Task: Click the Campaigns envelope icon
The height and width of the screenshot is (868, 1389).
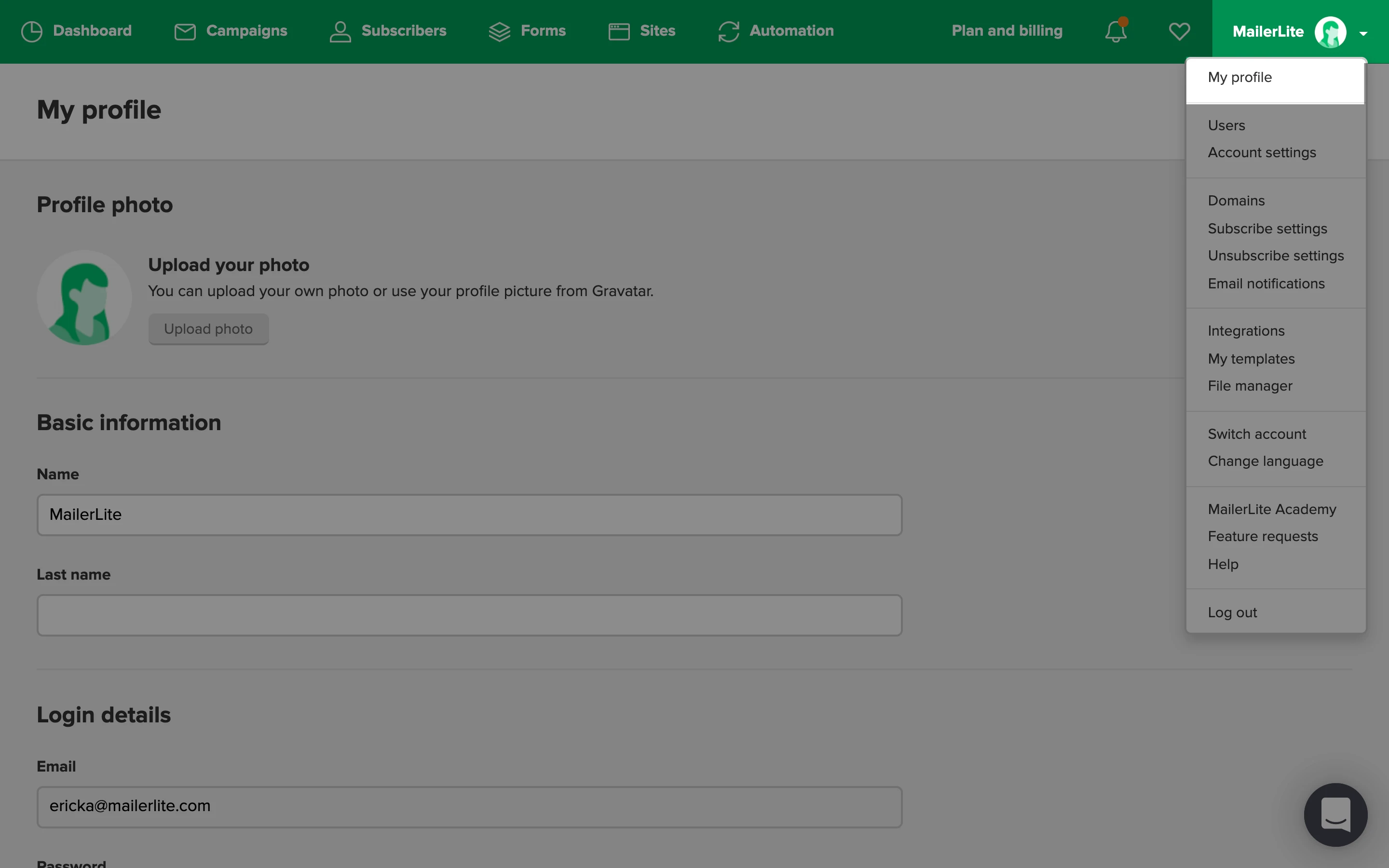Action: point(185,31)
